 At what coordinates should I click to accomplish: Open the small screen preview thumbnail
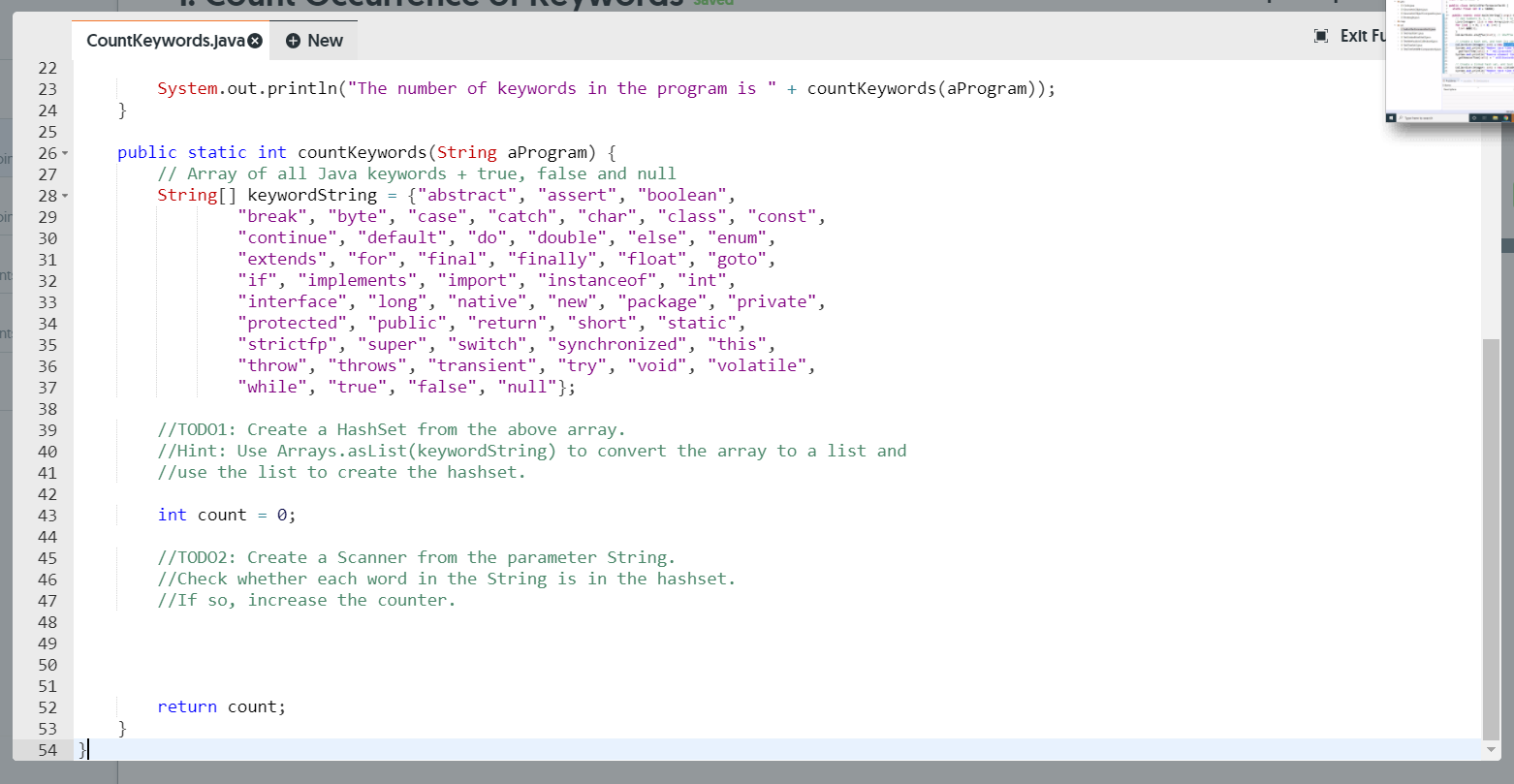(1448, 62)
